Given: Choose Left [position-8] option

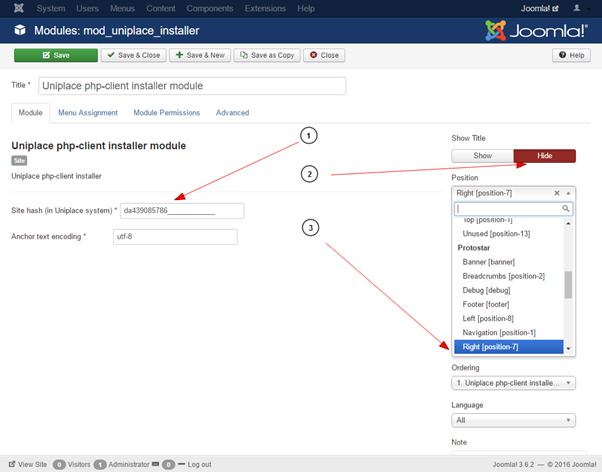Looking at the screenshot, I should coord(508,318).
